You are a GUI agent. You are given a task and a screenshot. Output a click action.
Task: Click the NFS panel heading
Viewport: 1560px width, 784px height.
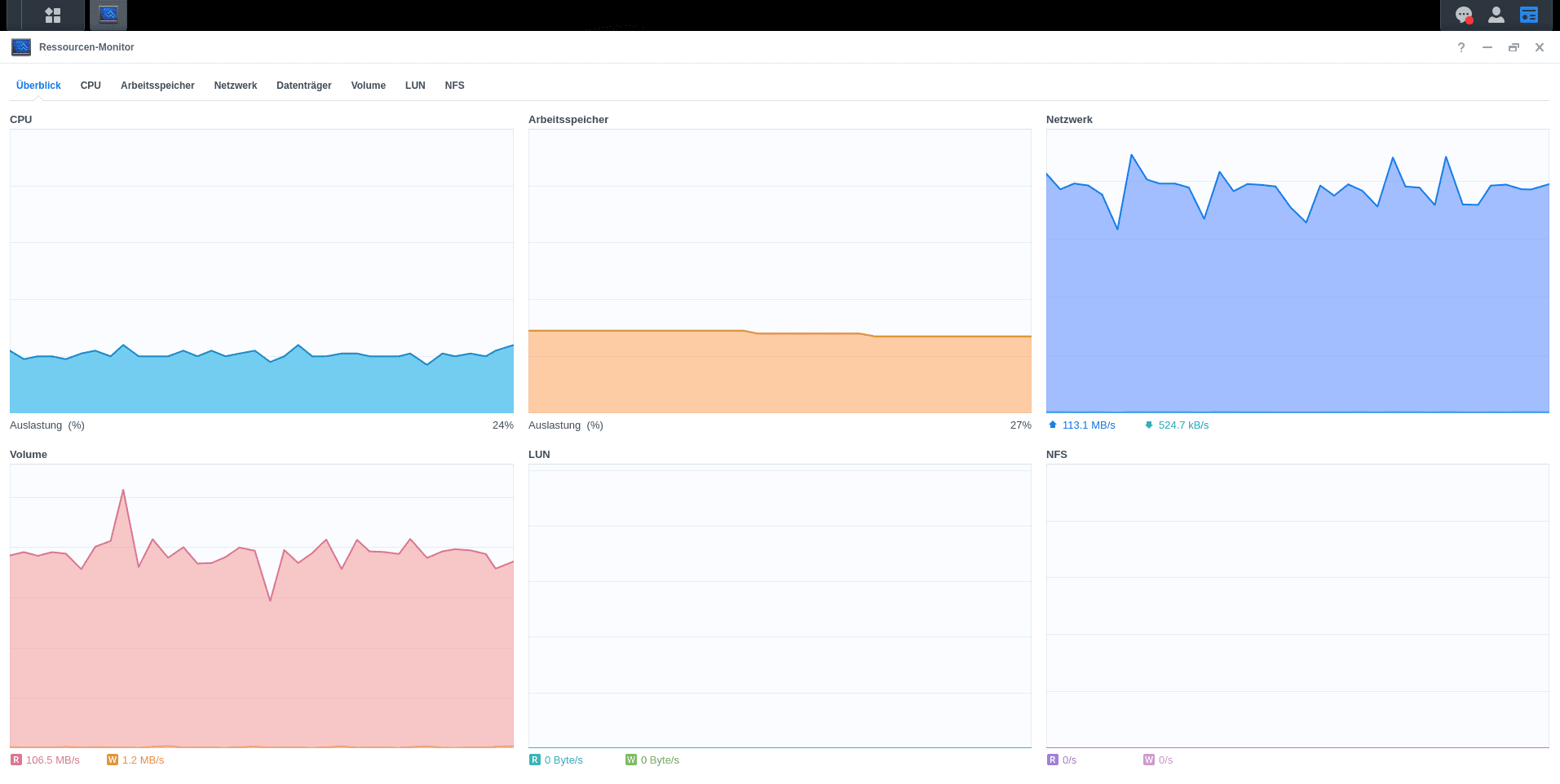click(x=1057, y=455)
